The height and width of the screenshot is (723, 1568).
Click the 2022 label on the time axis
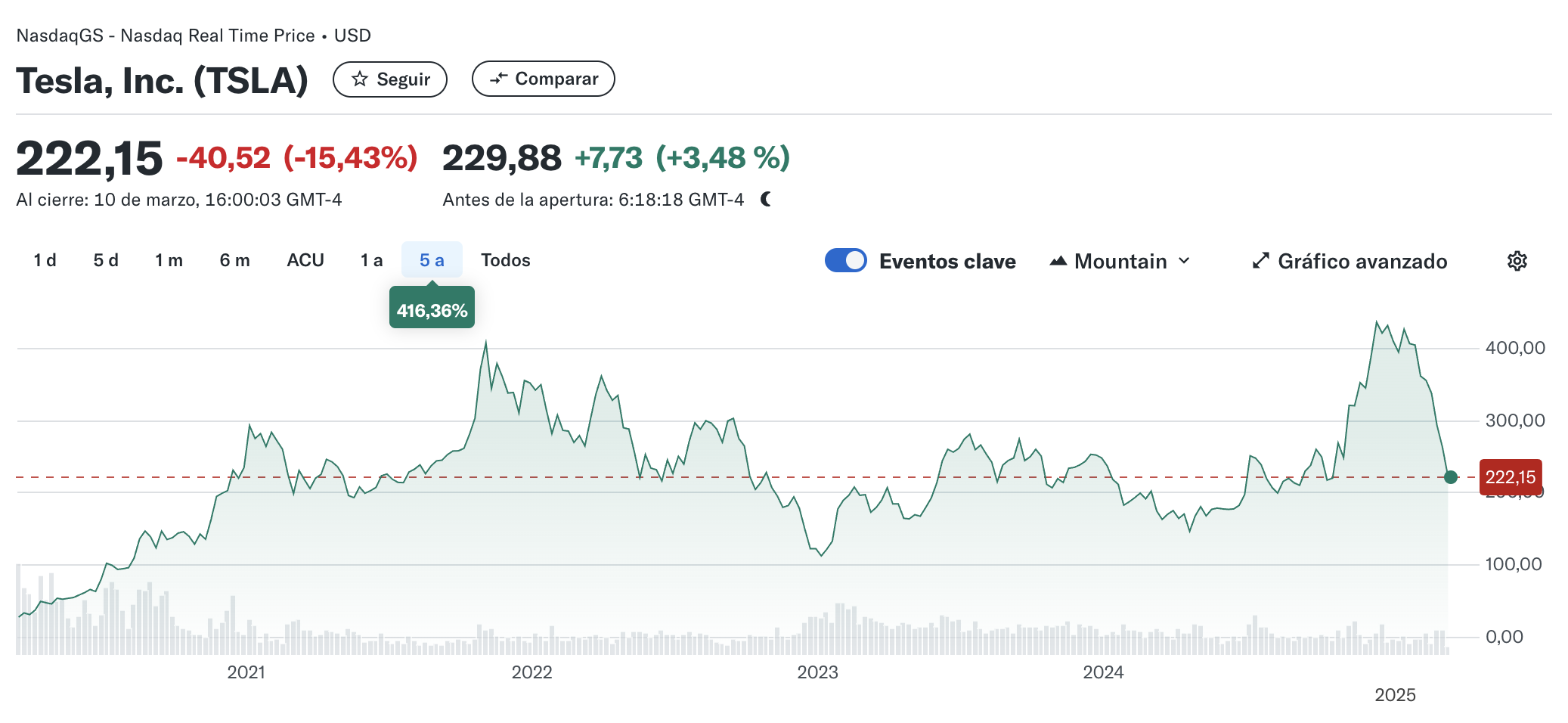coord(532,672)
